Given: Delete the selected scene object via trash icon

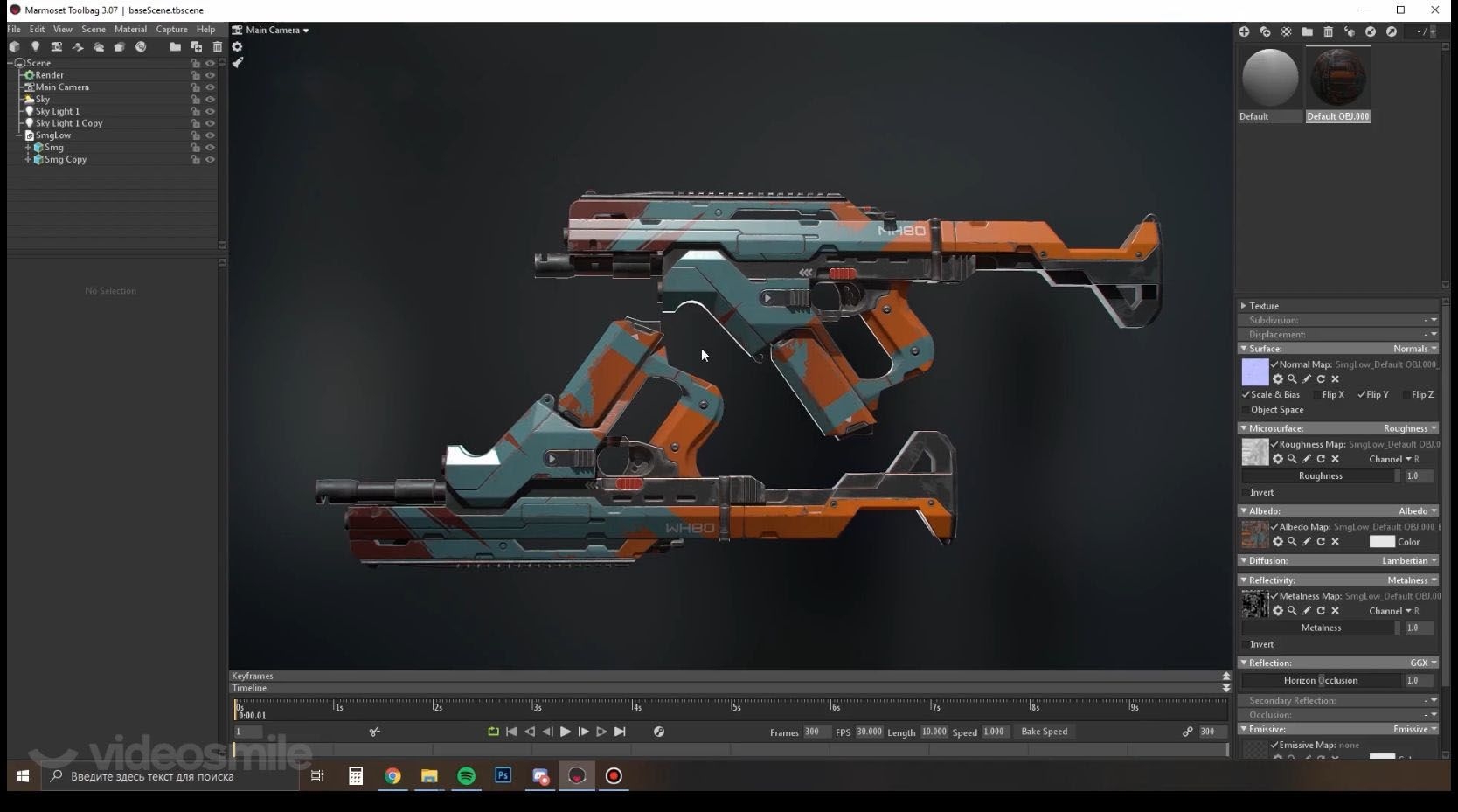Looking at the screenshot, I should coord(217,46).
